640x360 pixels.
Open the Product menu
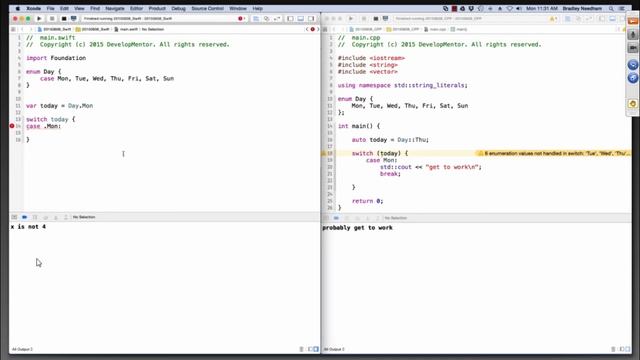(157, 9)
